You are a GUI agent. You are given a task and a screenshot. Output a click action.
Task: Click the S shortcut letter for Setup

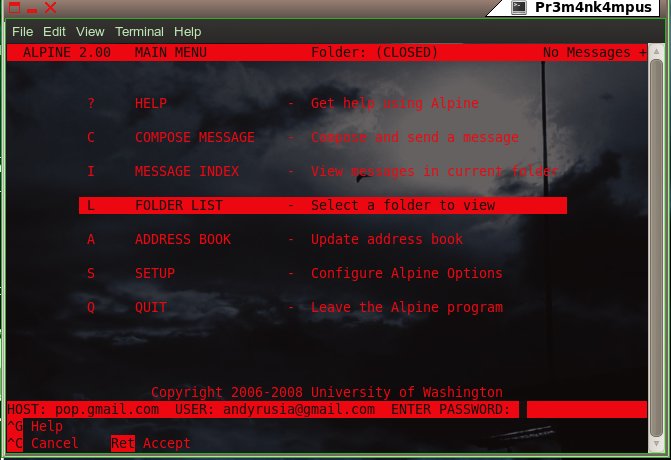91,273
